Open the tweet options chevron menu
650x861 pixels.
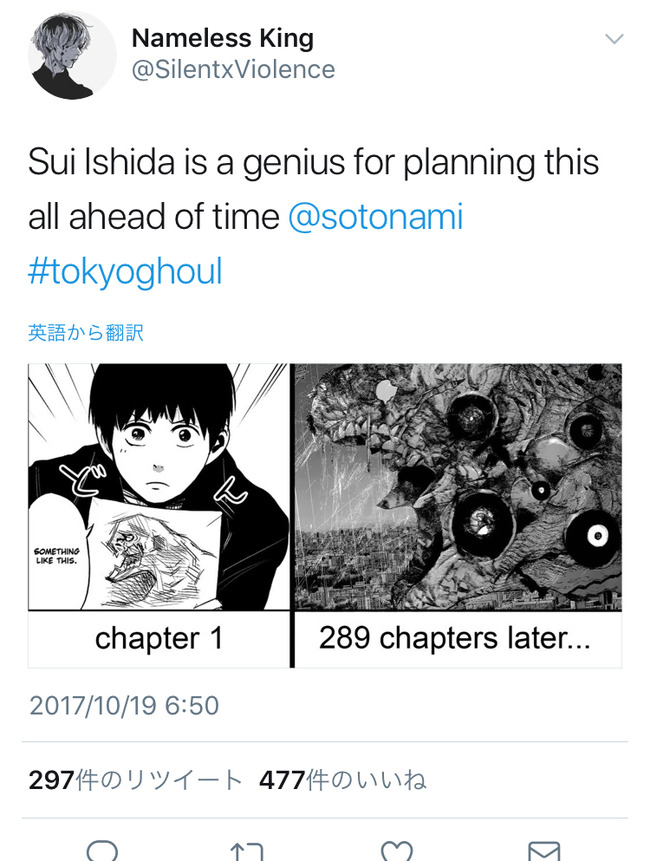click(614, 38)
